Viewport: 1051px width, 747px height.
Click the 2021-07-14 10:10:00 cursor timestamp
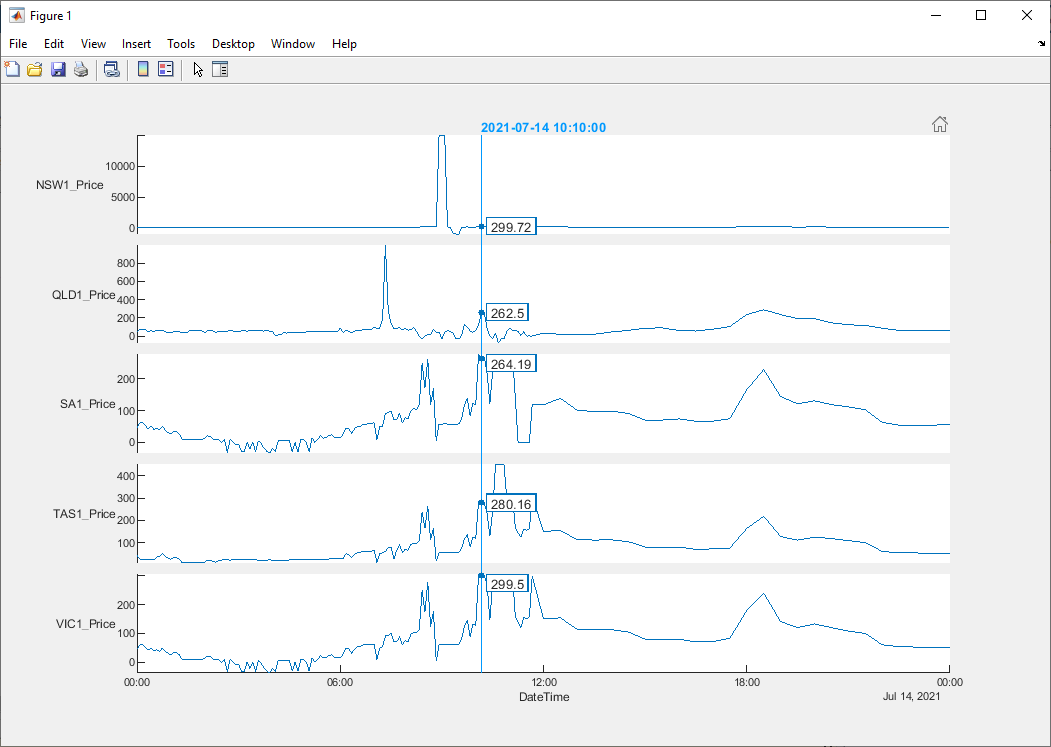pos(544,127)
